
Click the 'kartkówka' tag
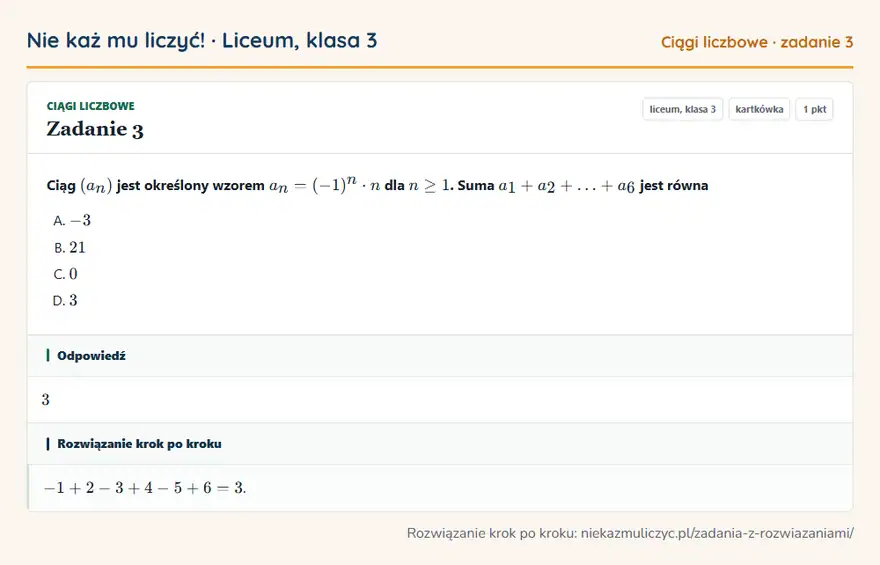(759, 109)
